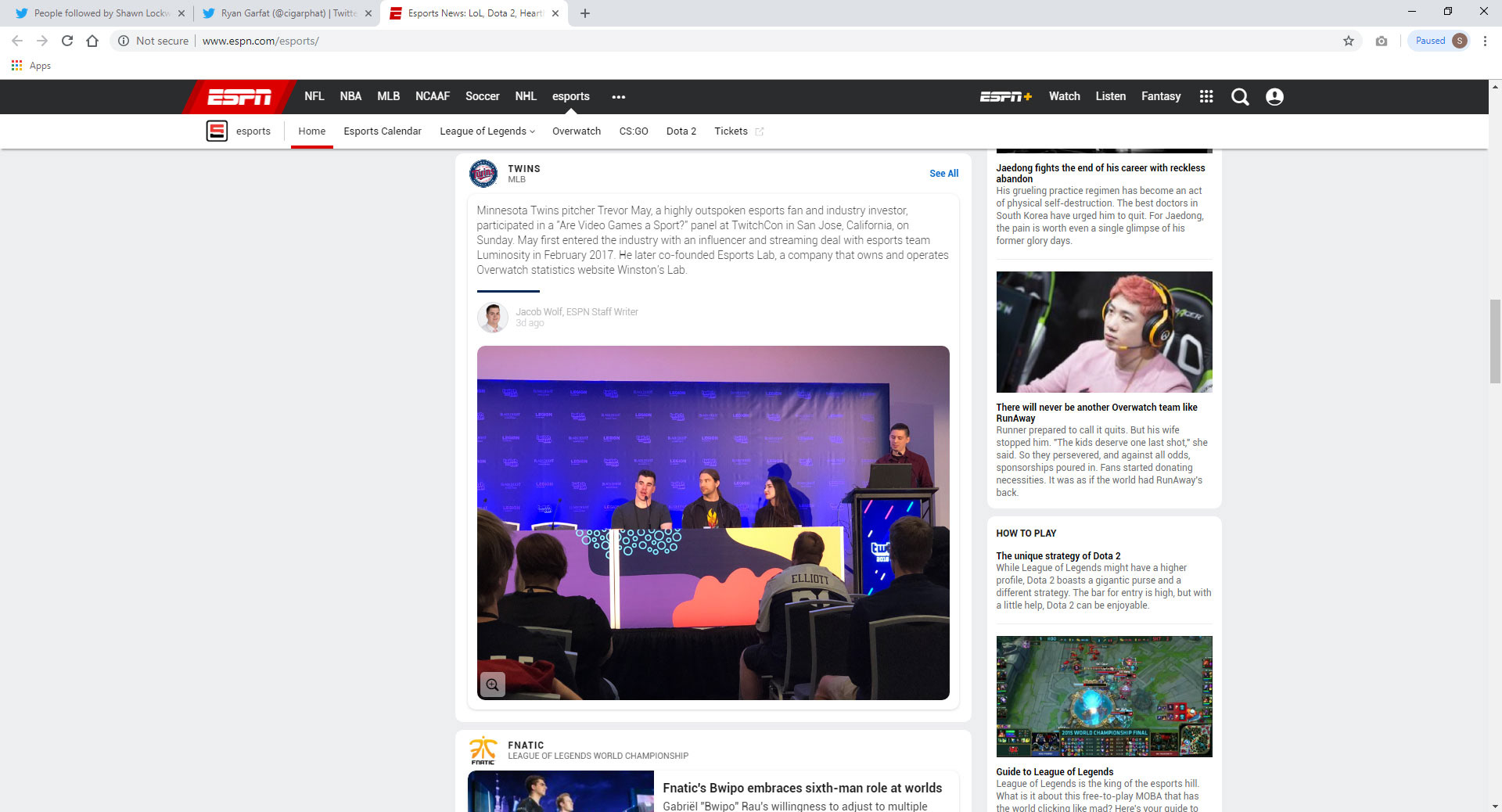
Task: Click the FNATIC team name heading
Action: [x=526, y=746]
